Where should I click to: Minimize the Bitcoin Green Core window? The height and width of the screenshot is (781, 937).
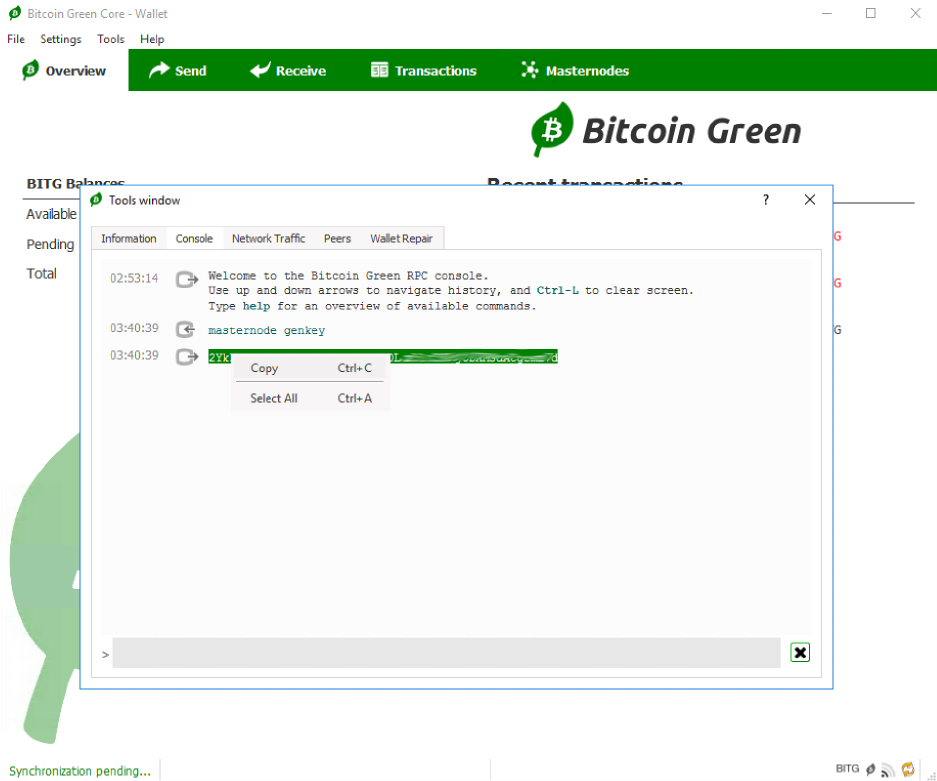pyautogui.click(x=826, y=13)
